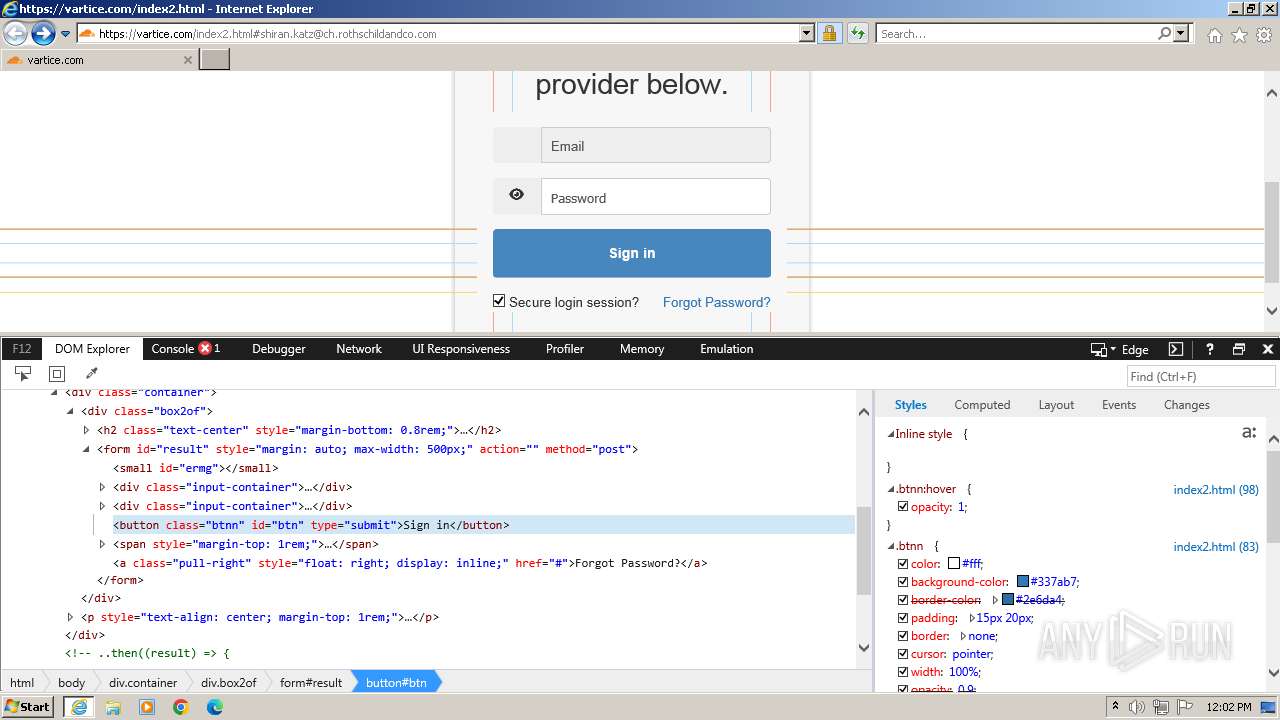Image resolution: width=1280 pixels, height=720 pixels.
Task: Open the Layout styles tab
Action: 1056,405
